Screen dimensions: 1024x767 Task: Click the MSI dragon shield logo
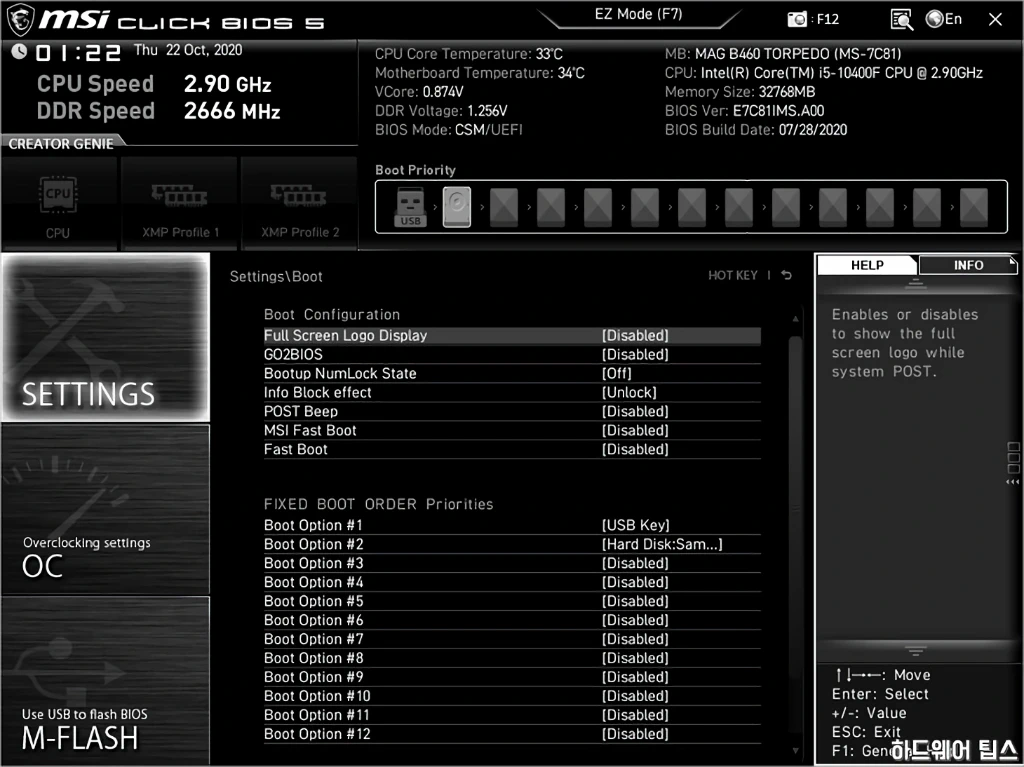click(x=20, y=20)
